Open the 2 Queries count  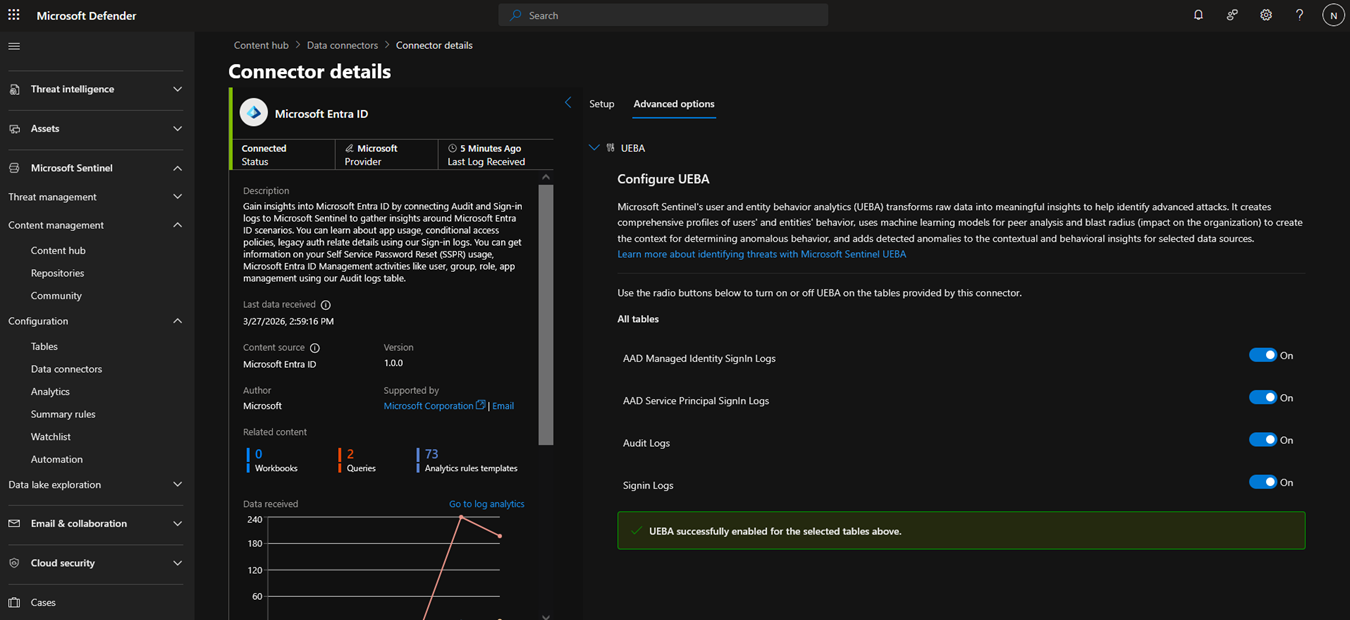pos(350,454)
